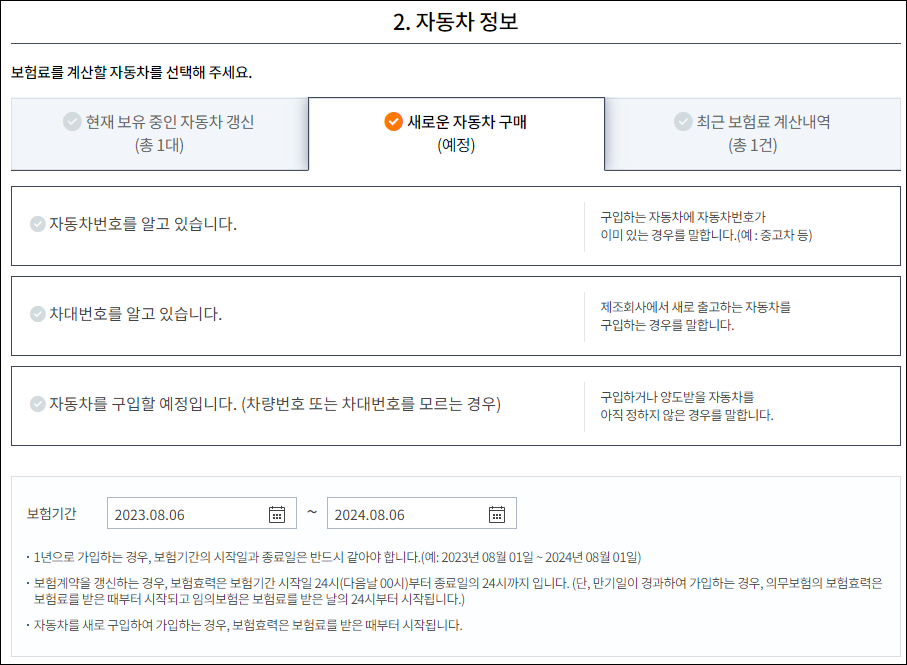Select 자동차번호를 알고 있습니다 option
The width and height of the screenshot is (907, 665).
point(456,226)
